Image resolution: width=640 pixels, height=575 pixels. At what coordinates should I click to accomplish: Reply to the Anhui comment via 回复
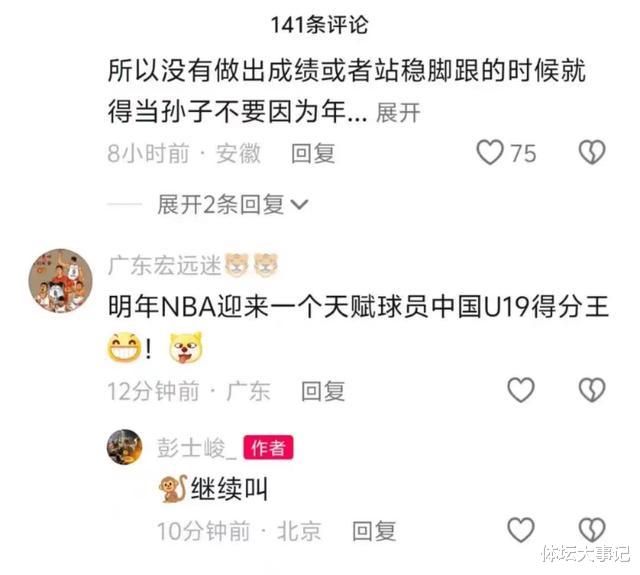click(313, 153)
